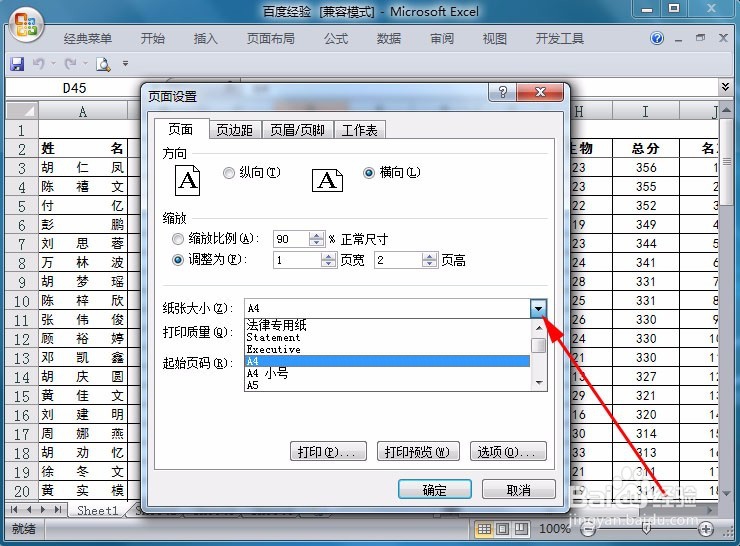Close the 页面设置 dialog
The height and width of the screenshot is (546, 740).
point(540,92)
